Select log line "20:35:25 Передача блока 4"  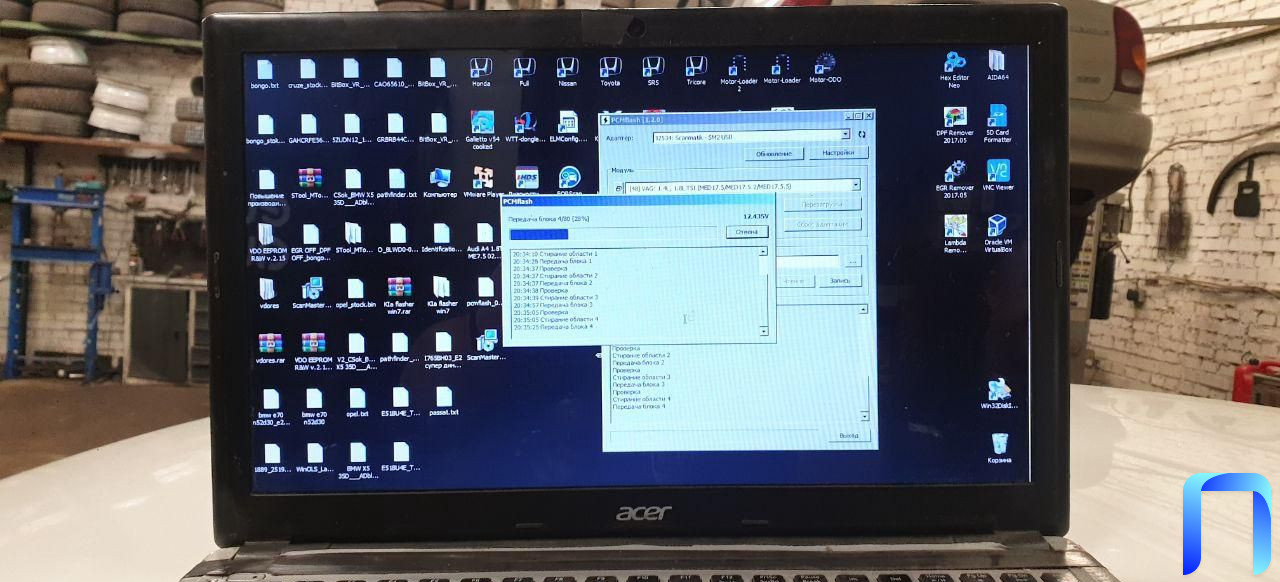click(552, 327)
